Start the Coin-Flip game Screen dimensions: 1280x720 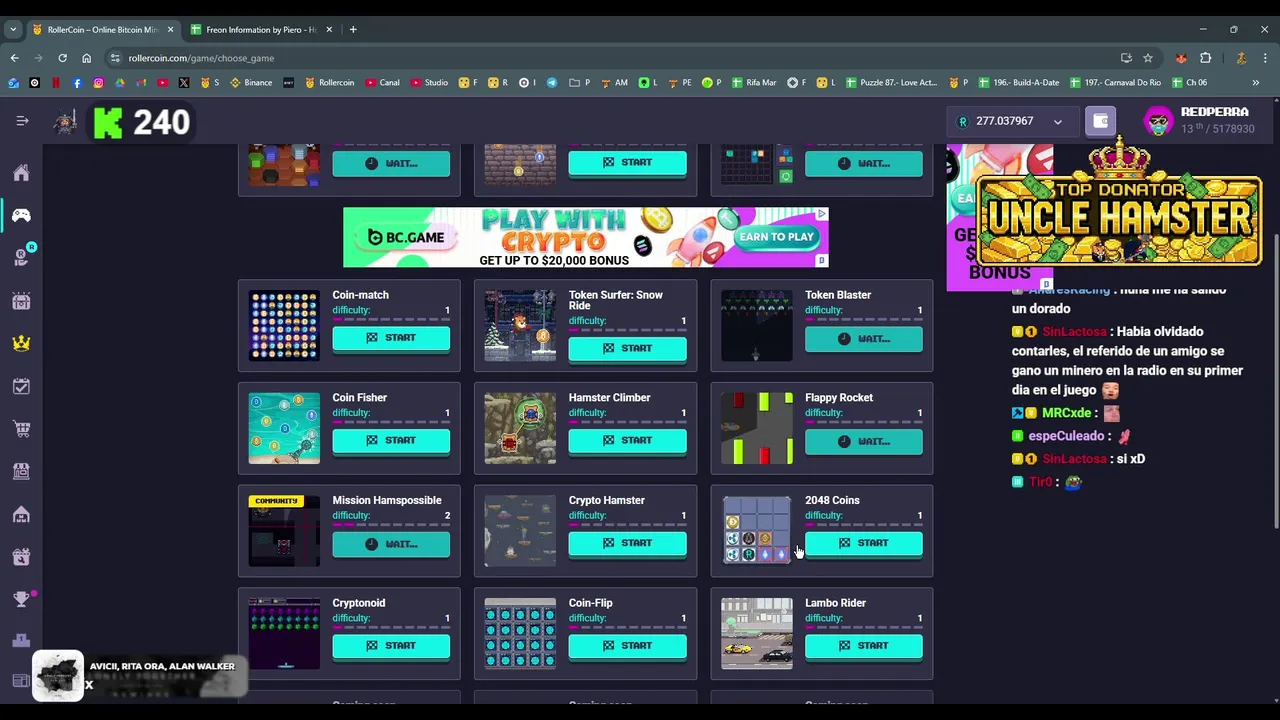pos(627,646)
